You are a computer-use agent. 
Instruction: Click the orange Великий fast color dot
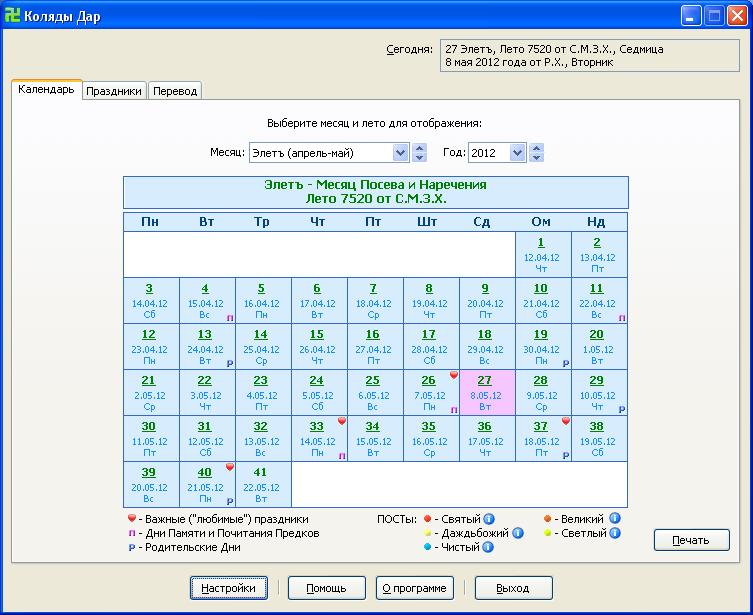547,519
